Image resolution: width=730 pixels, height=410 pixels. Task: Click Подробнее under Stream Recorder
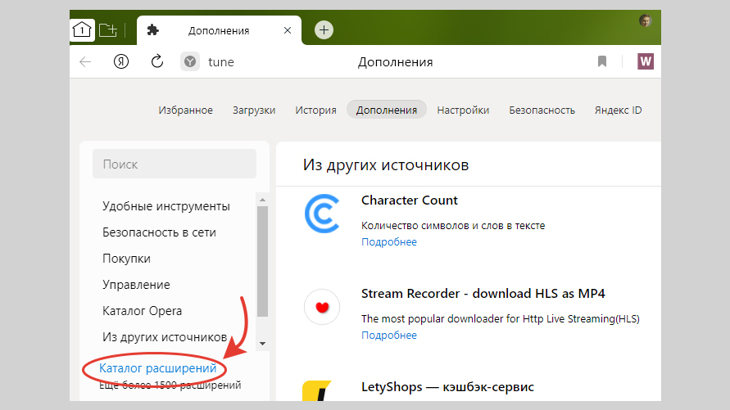click(x=388, y=335)
